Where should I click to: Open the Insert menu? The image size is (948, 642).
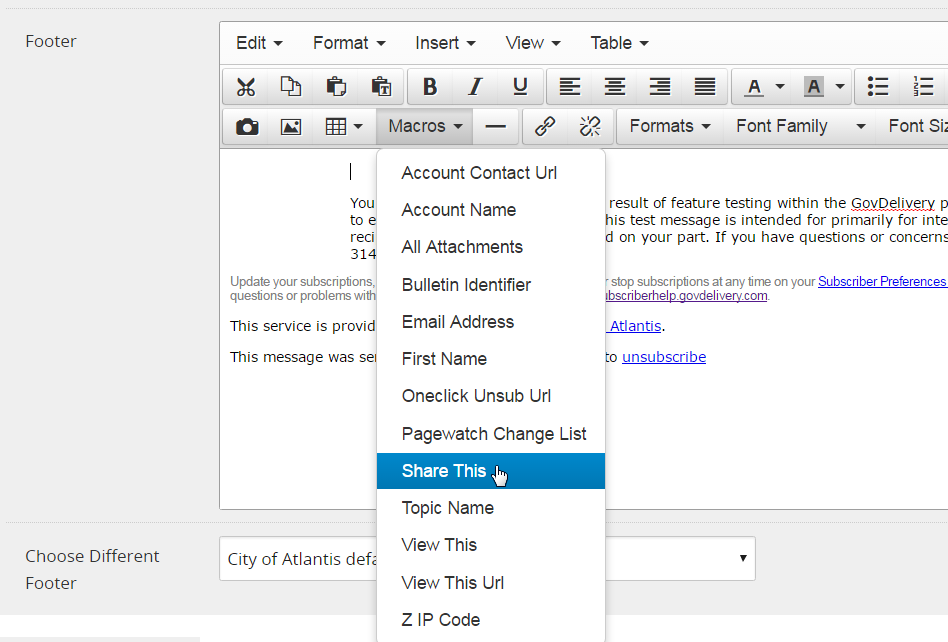(445, 43)
